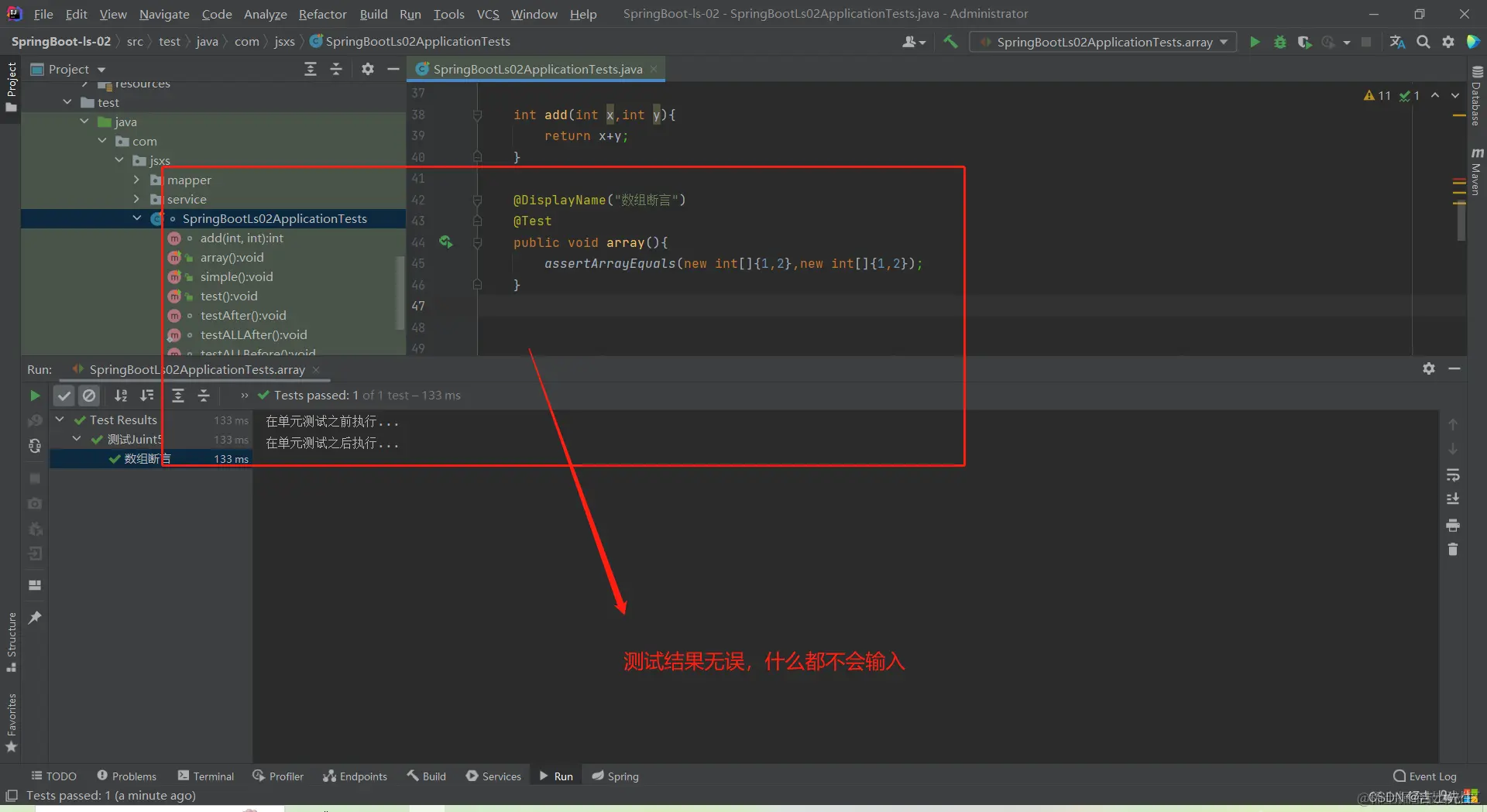
Task: Click run test gutter icon at line 44
Action: tap(446, 242)
